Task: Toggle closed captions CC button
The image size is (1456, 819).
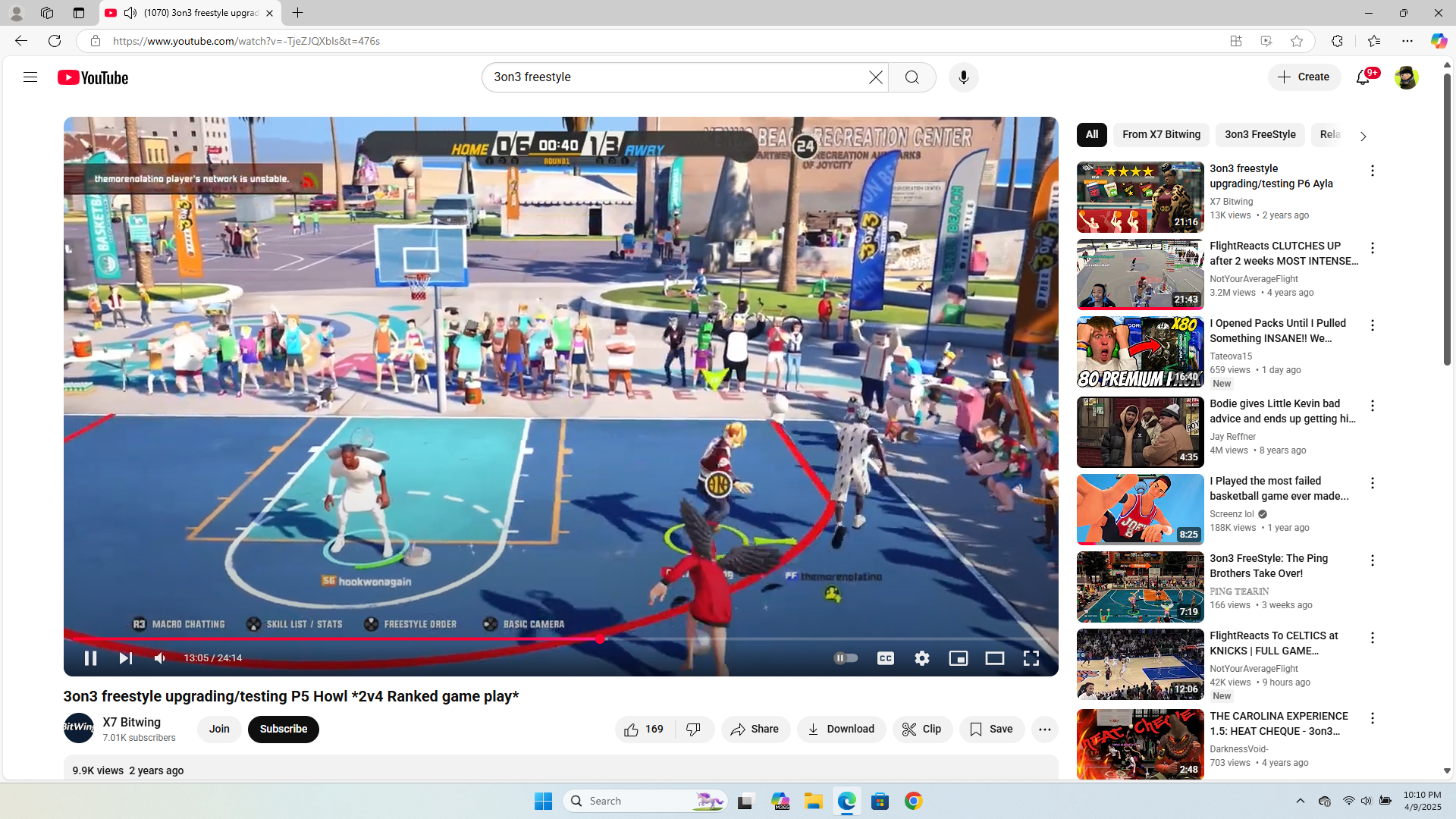Action: pyautogui.click(x=885, y=658)
